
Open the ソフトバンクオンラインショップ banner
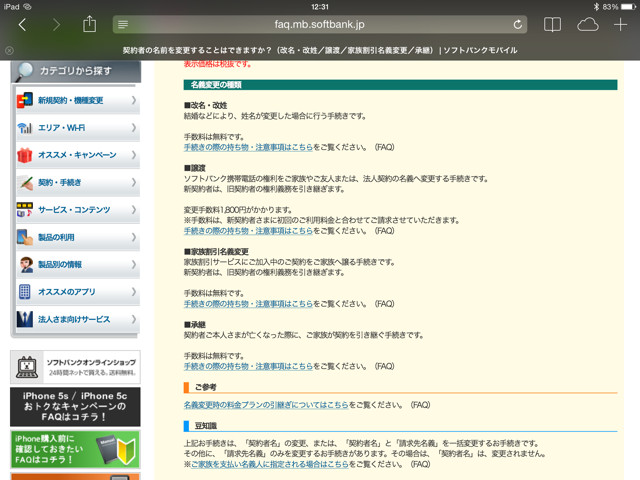point(75,367)
